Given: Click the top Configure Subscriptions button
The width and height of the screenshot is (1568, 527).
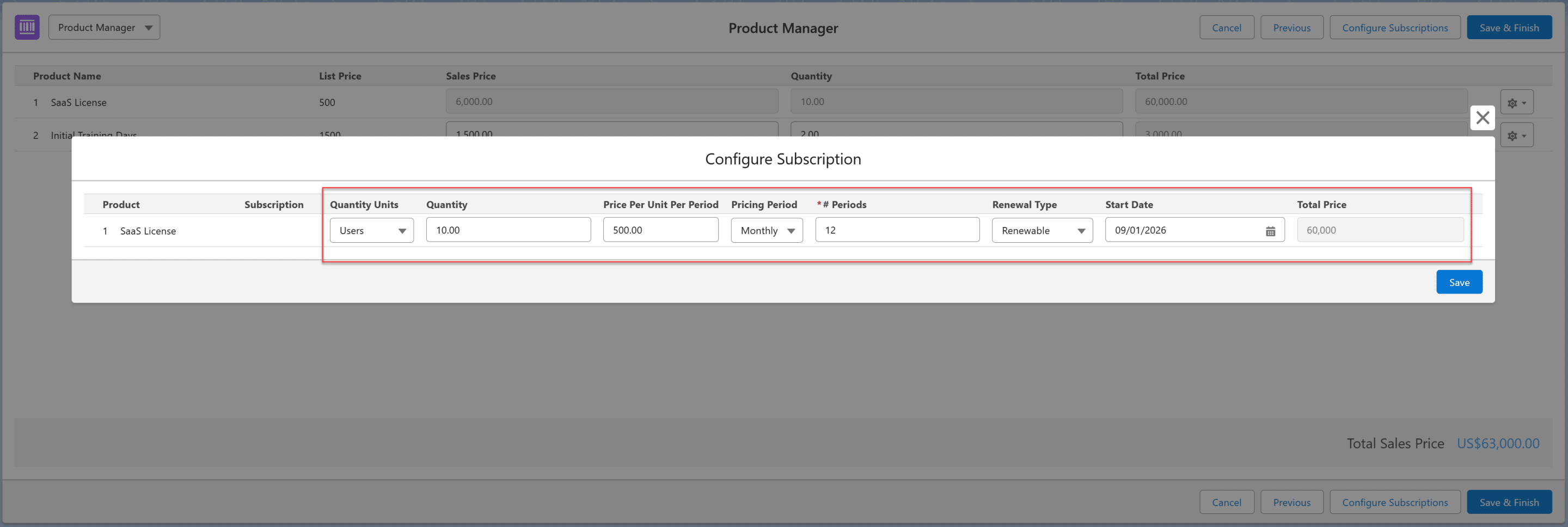Looking at the screenshot, I should pyautogui.click(x=1394, y=28).
